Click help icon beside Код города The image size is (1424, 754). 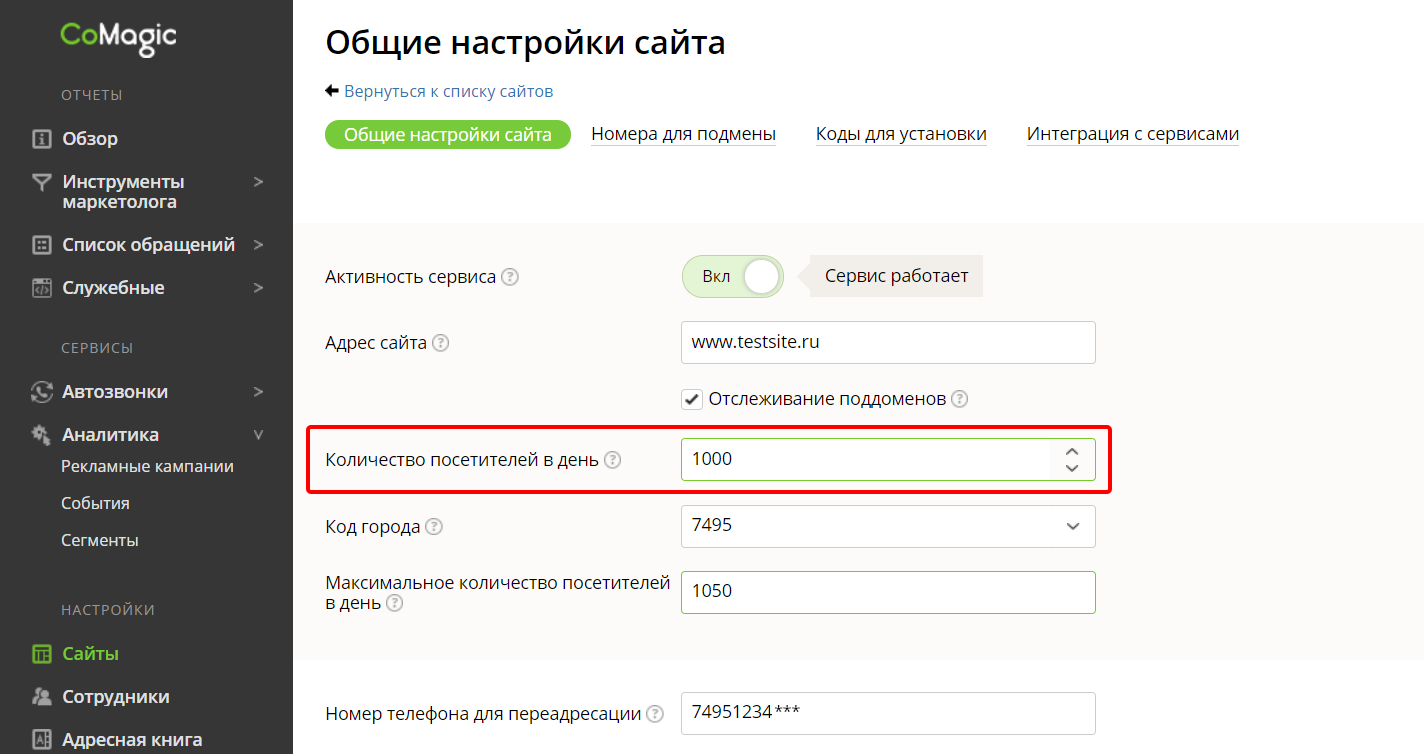tap(434, 527)
